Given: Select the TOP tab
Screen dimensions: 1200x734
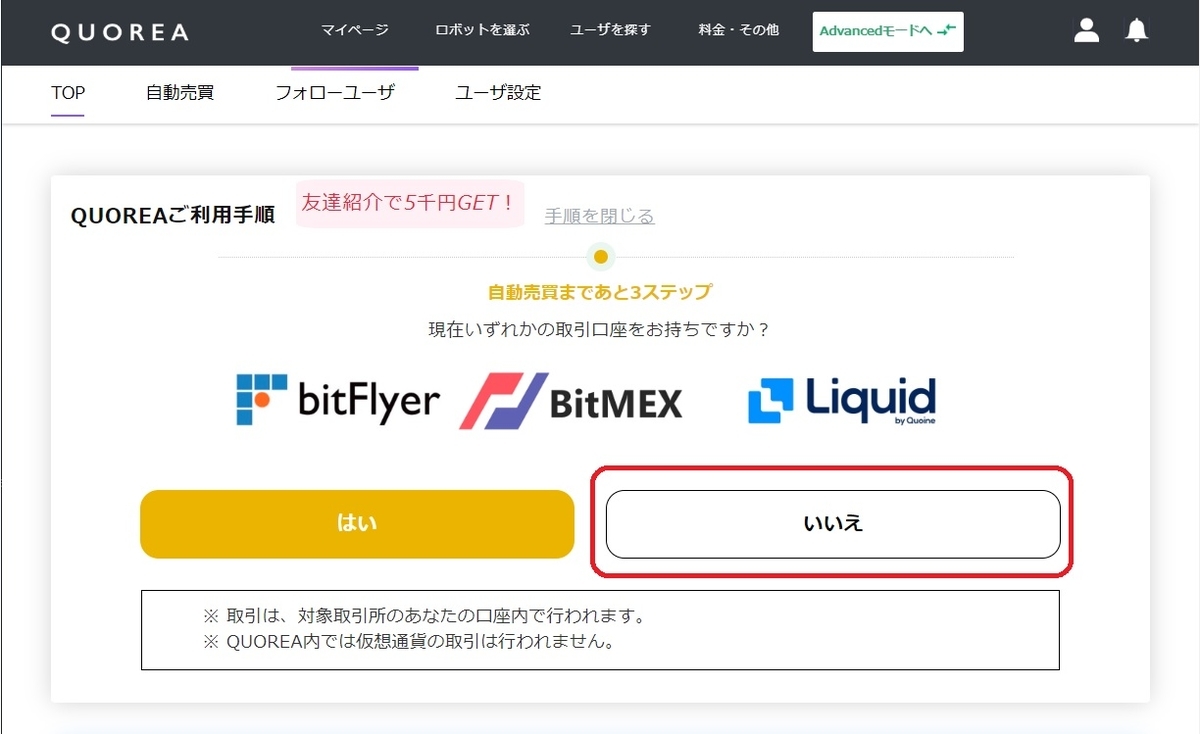Looking at the screenshot, I should click(x=68, y=93).
